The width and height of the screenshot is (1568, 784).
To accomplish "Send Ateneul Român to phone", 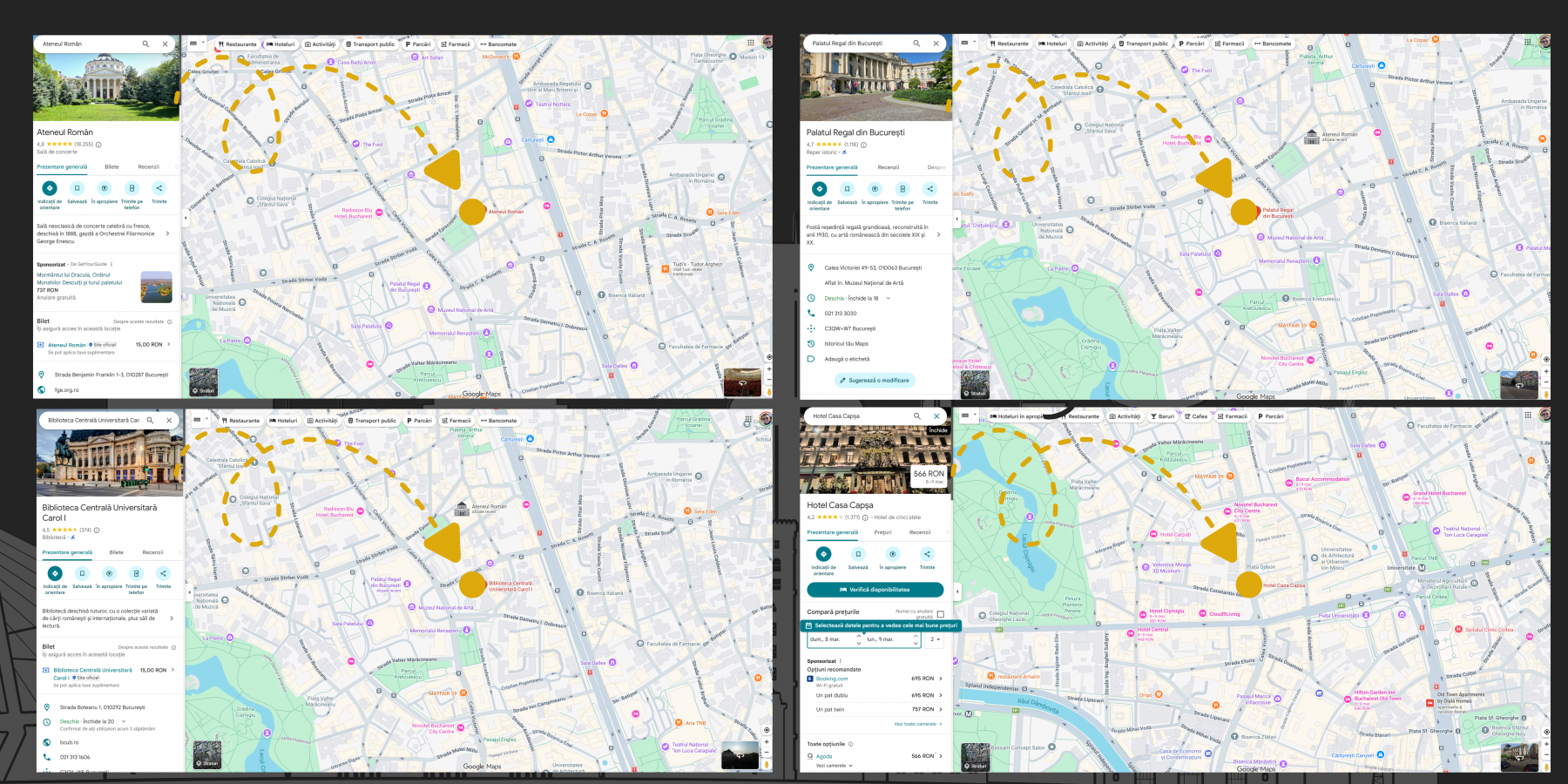I will [x=132, y=188].
